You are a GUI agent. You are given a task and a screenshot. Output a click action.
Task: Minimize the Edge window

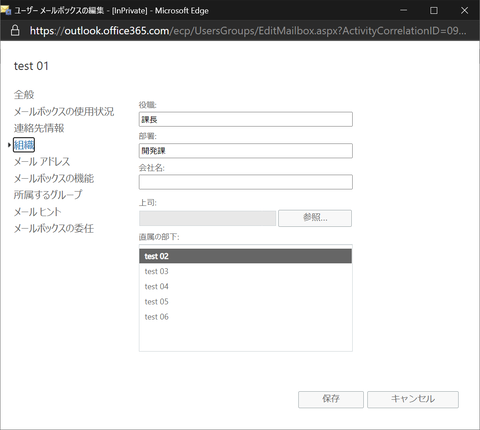[404, 10]
